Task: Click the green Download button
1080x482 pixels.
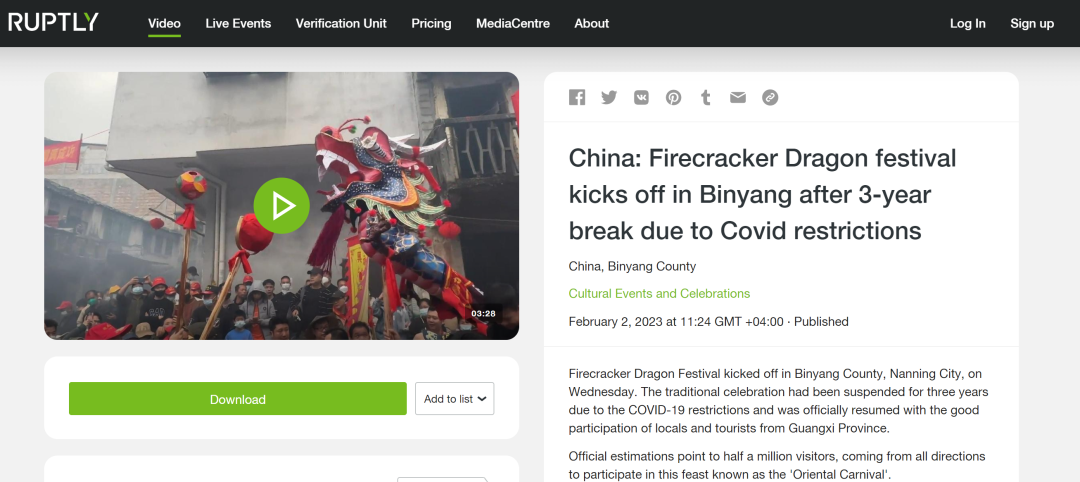Action: [x=238, y=399]
